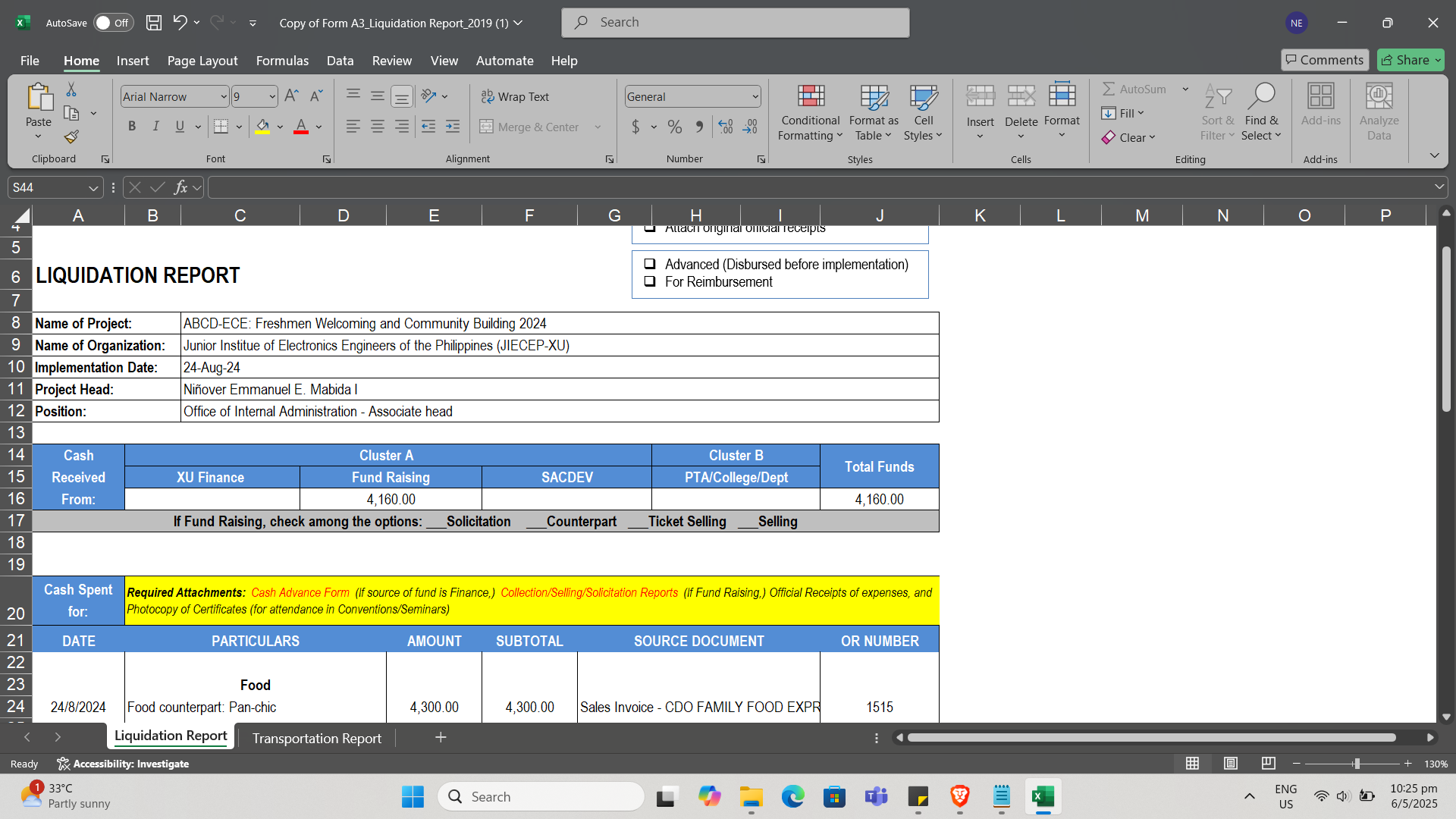Apply Percent Style format
The height and width of the screenshot is (819, 1456).
[x=675, y=127]
